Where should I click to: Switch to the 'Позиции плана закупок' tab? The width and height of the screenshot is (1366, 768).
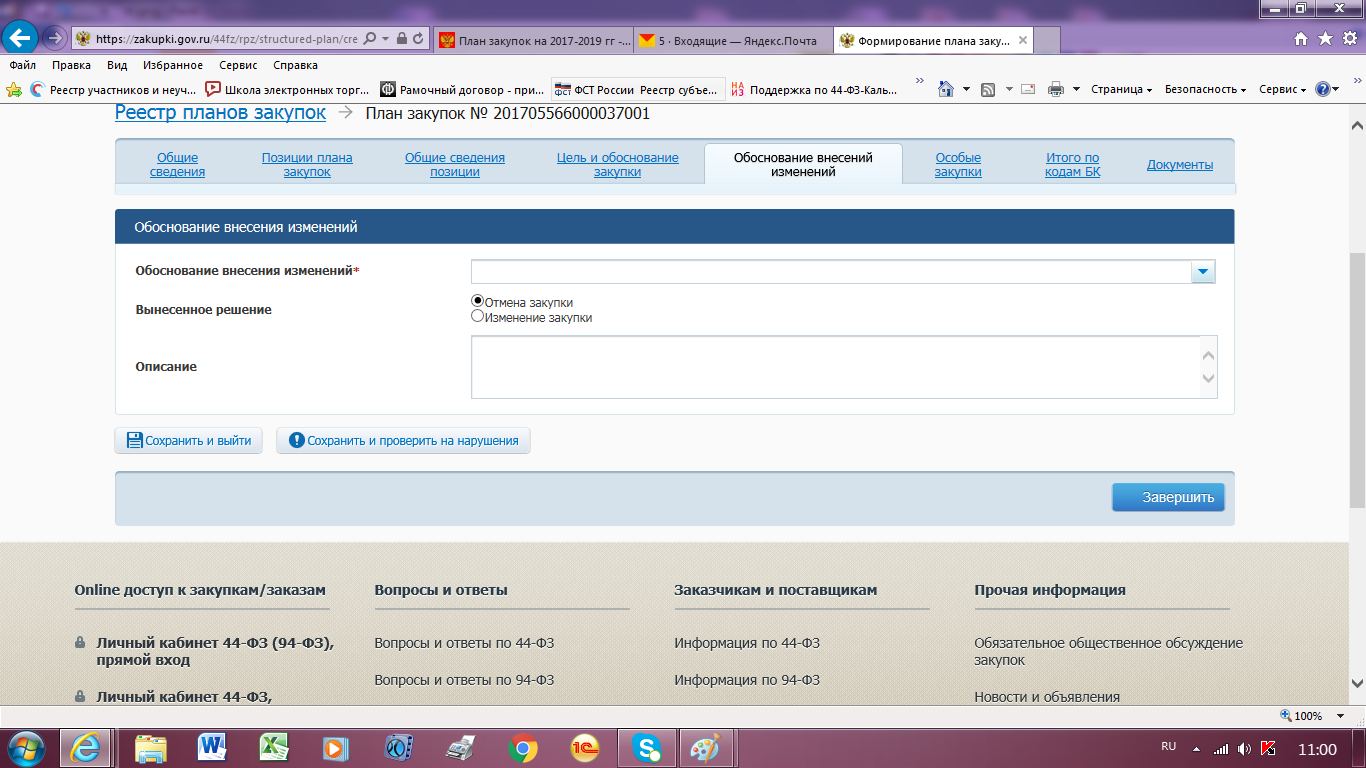pyautogui.click(x=307, y=164)
